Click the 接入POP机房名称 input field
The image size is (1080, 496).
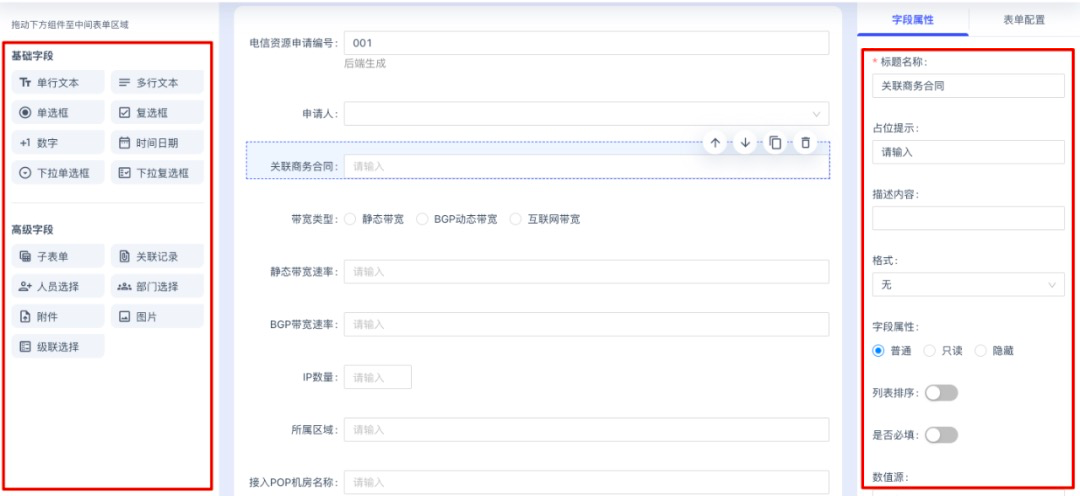[587, 482]
